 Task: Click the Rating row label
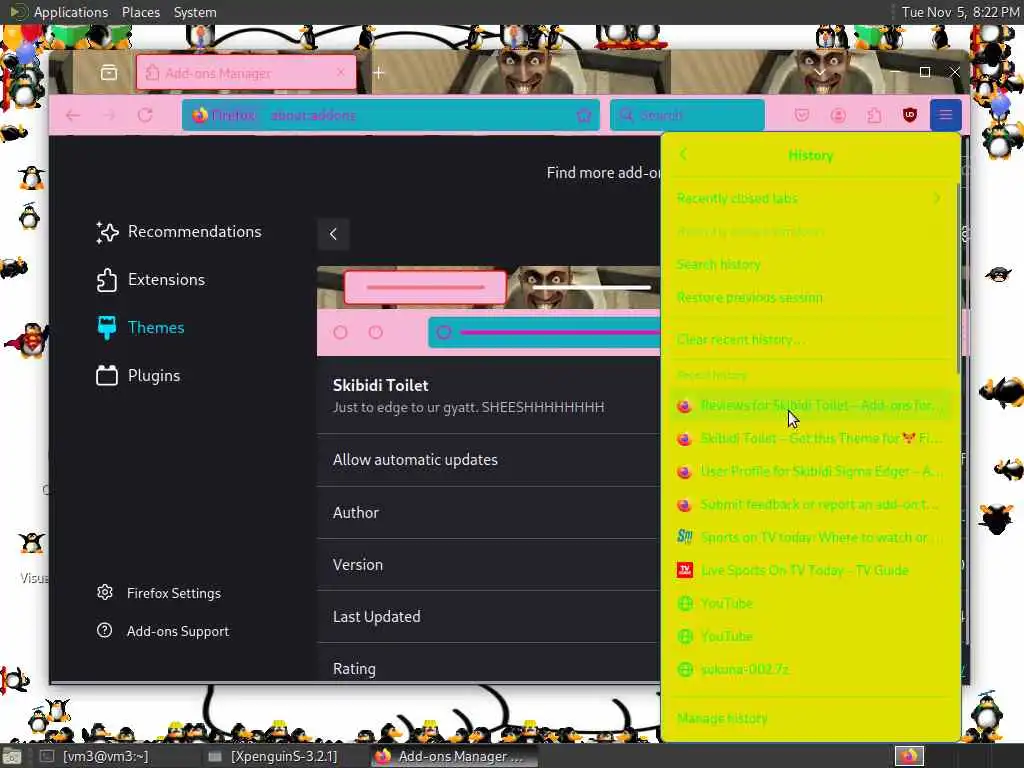tap(355, 669)
